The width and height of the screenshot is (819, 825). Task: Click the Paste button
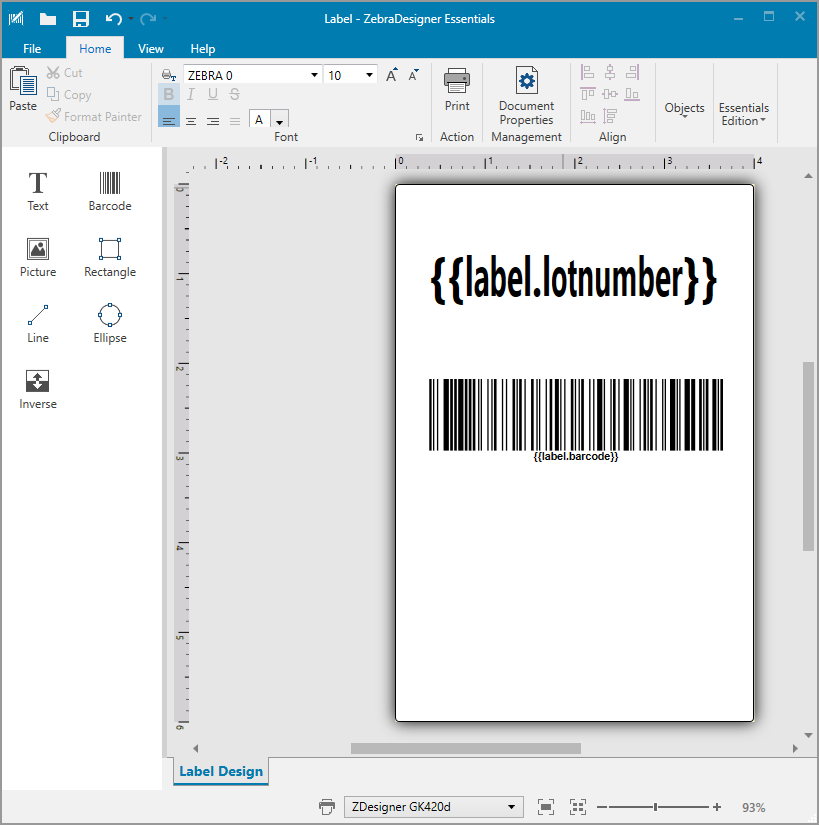click(23, 90)
